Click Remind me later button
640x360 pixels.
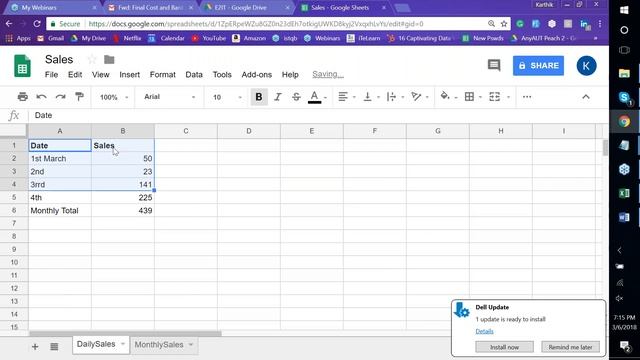point(570,347)
